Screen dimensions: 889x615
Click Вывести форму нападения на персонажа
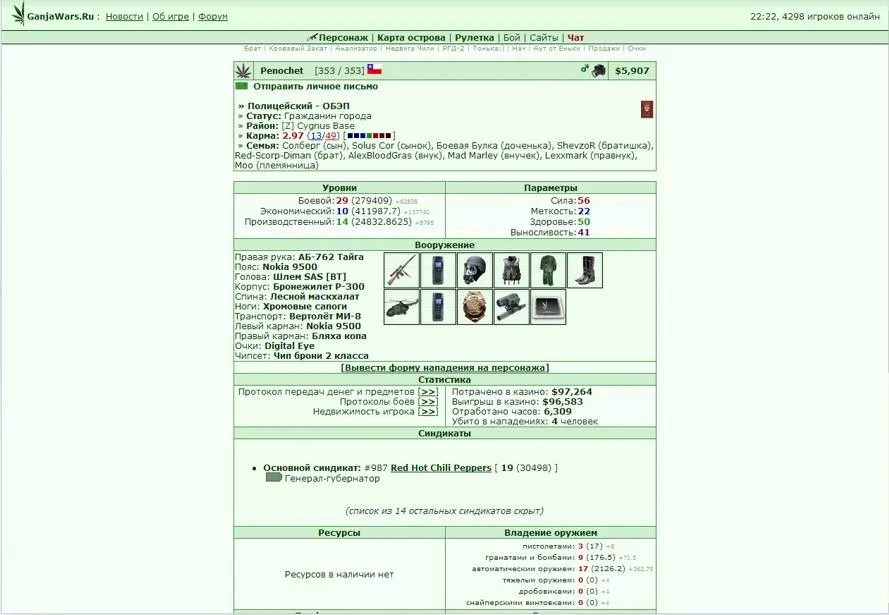pos(445,368)
